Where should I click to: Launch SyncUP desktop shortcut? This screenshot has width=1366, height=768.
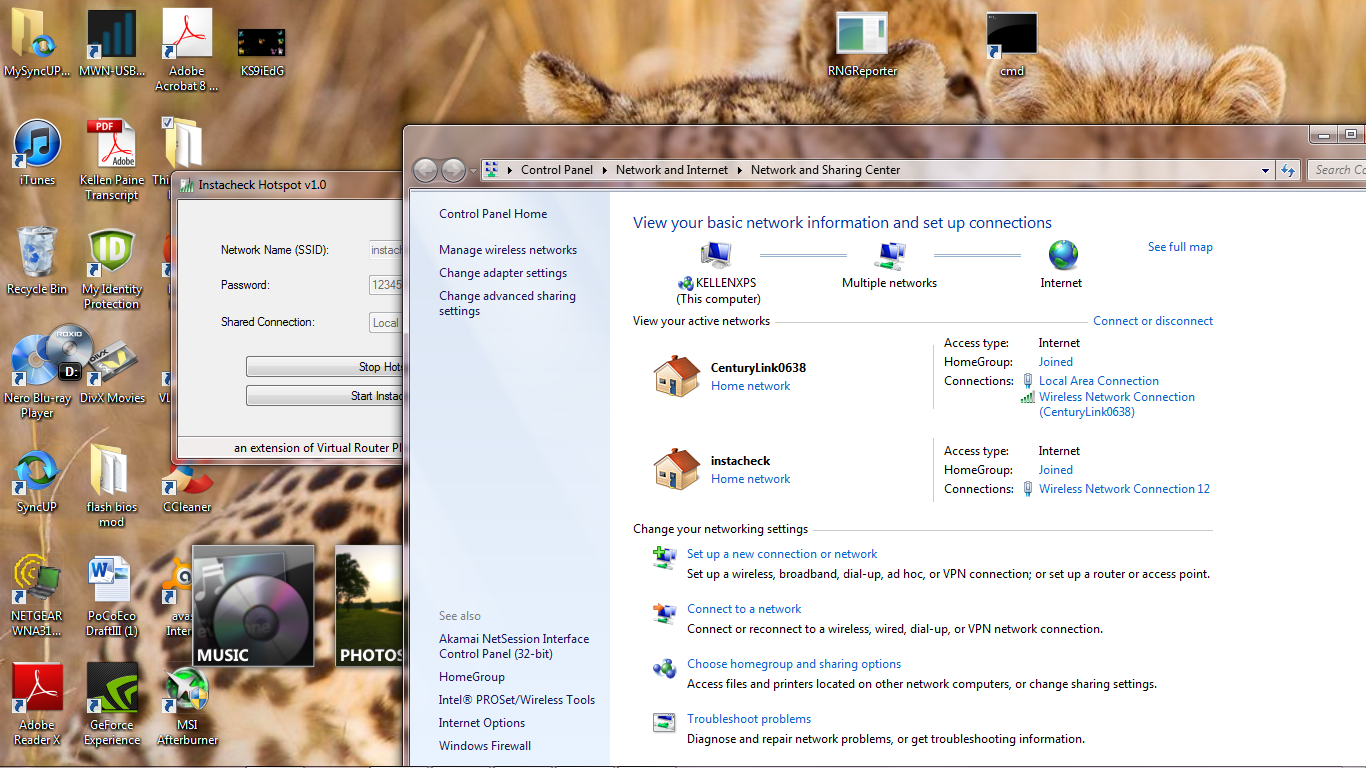(37, 480)
